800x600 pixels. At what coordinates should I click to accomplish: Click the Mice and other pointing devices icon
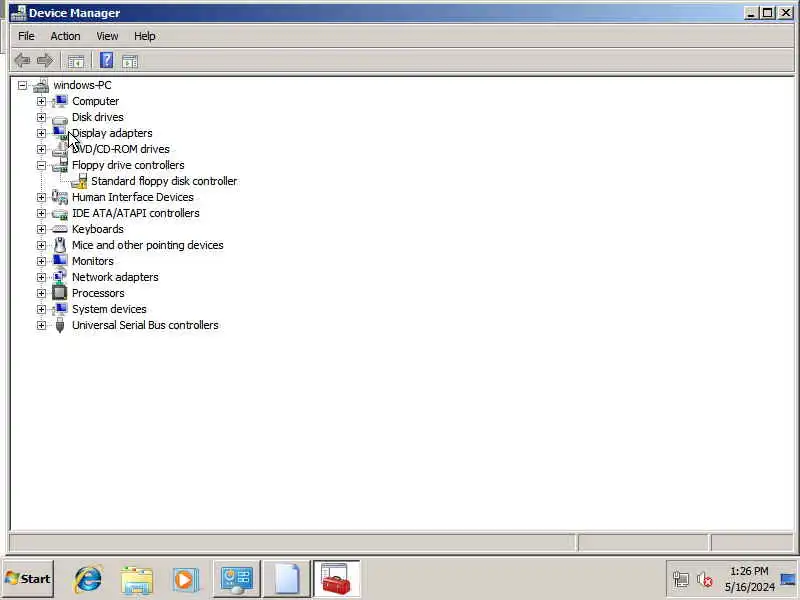coord(60,245)
